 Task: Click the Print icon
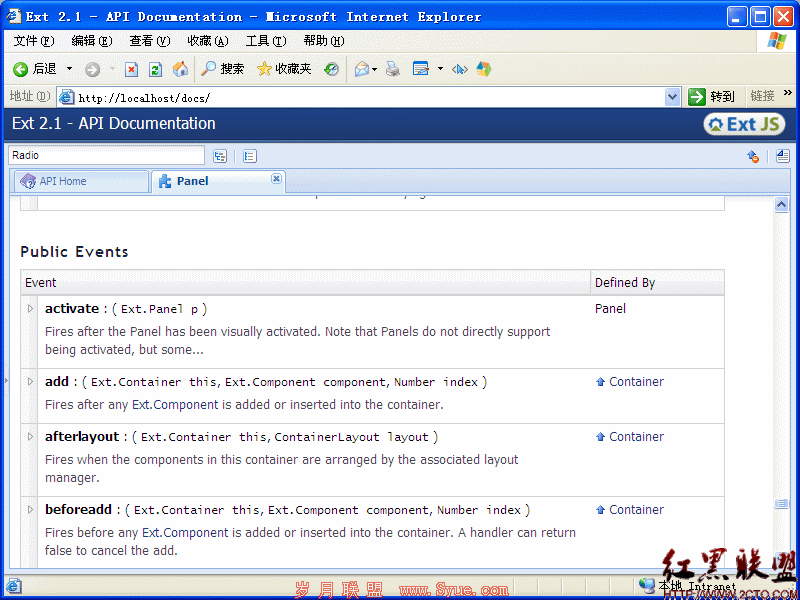pos(393,69)
